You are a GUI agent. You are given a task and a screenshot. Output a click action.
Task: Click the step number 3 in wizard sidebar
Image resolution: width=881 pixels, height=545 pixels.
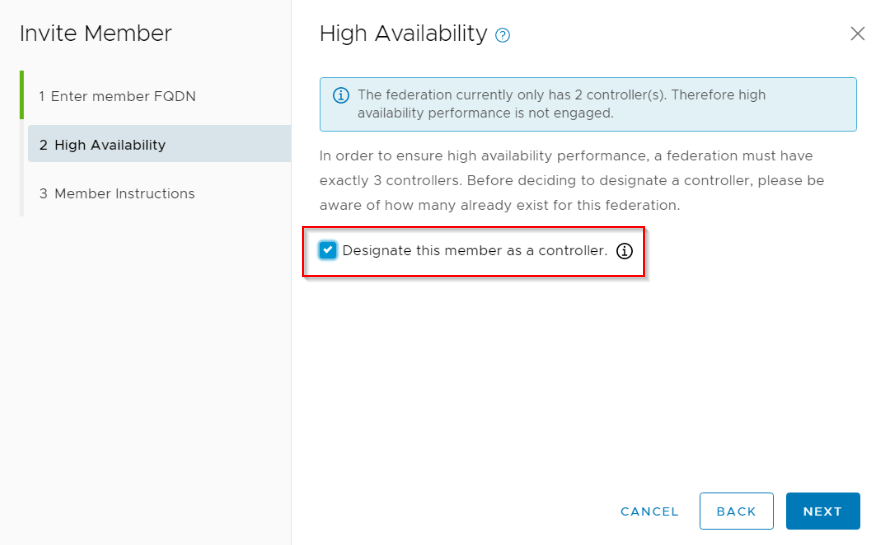(43, 193)
